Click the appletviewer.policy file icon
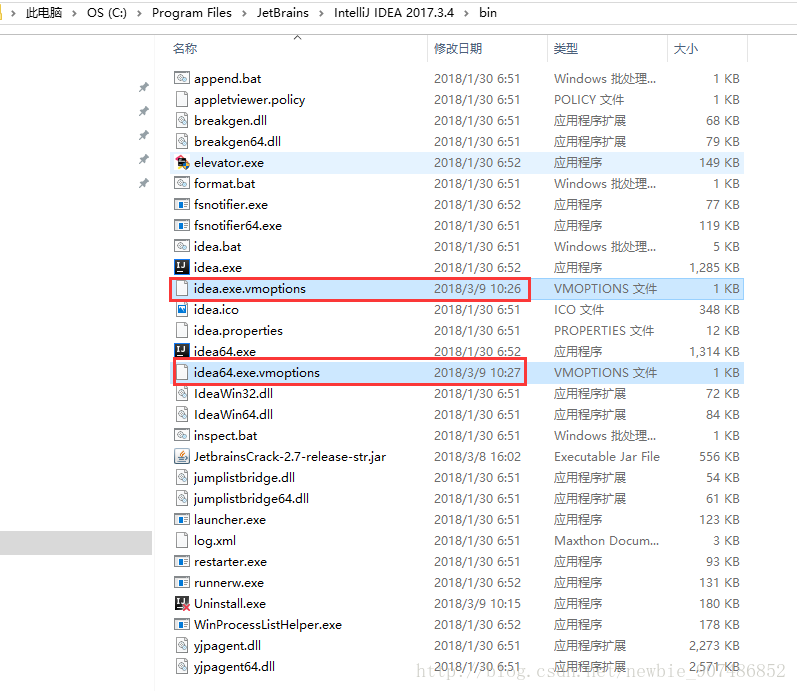Viewport: 797px width, 691px height. 182,99
